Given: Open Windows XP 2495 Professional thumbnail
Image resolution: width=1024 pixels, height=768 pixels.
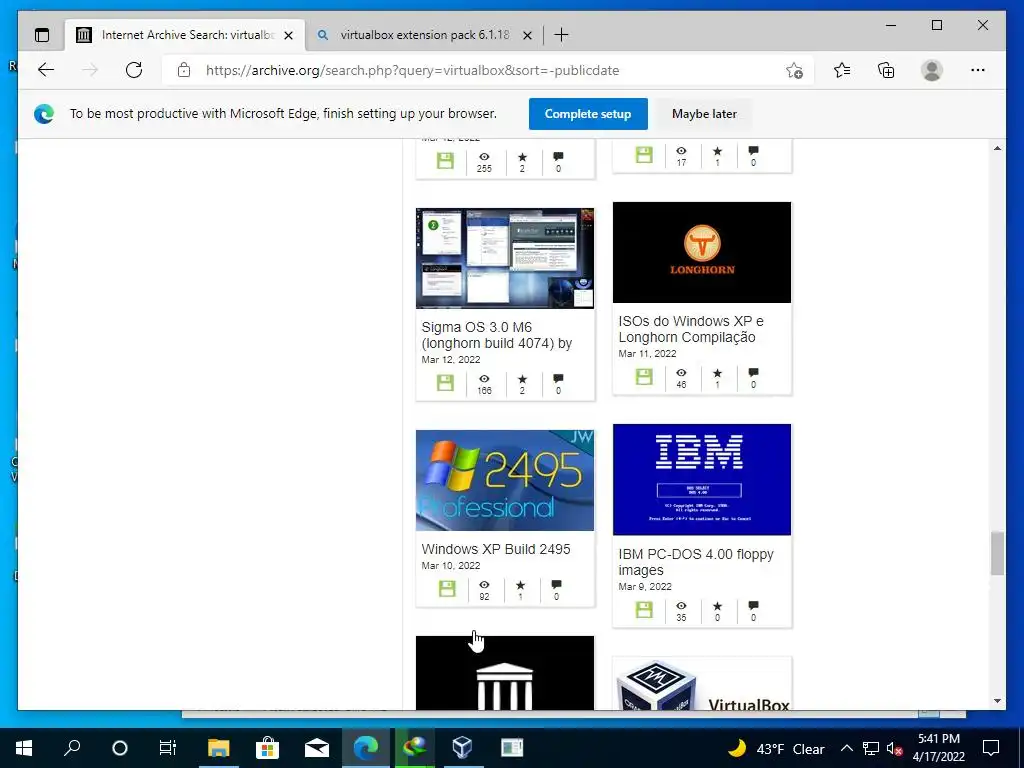Looking at the screenshot, I should click(505, 481).
